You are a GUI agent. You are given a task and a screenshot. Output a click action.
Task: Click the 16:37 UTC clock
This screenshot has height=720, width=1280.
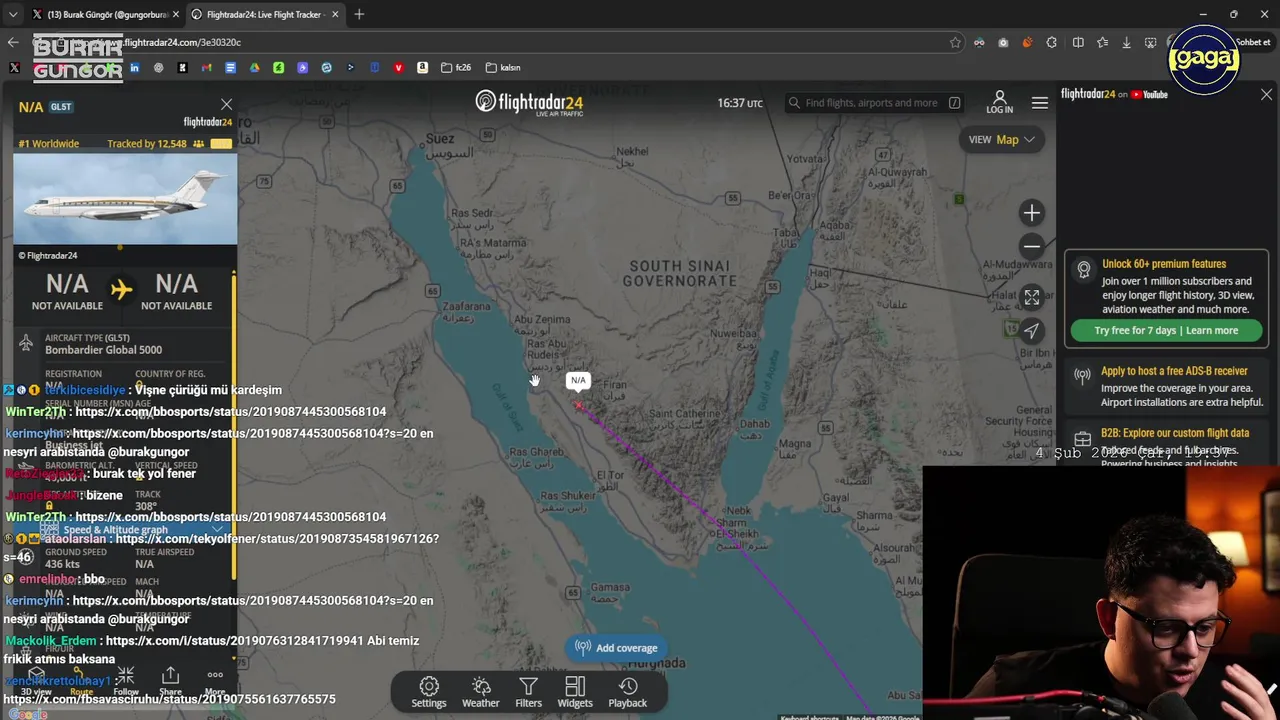pyautogui.click(x=740, y=103)
